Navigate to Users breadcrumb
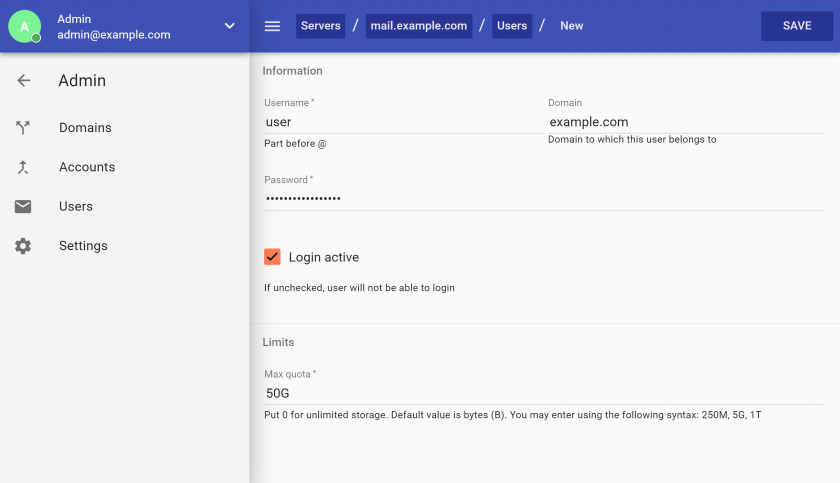This screenshot has height=483, width=840. click(512, 26)
